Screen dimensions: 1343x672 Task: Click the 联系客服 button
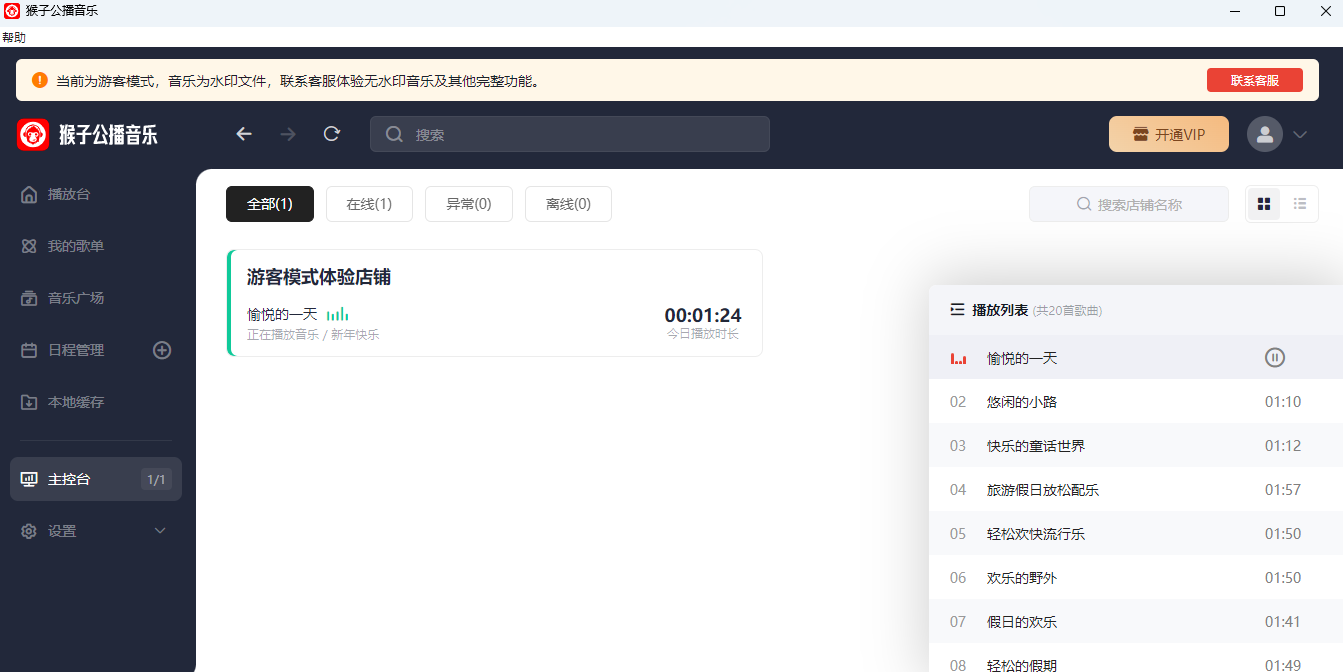point(1255,80)
